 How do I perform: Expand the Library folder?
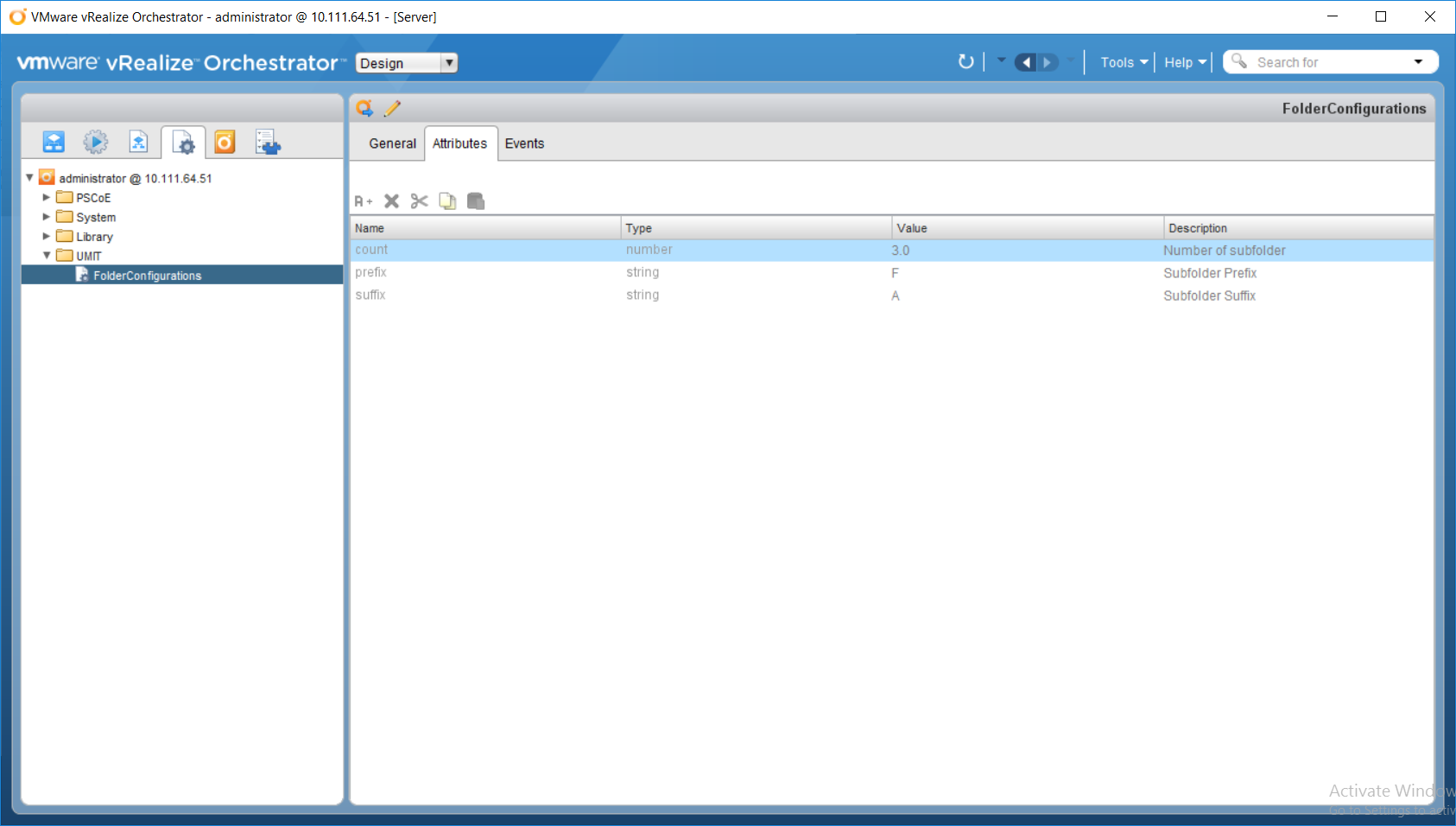(47, 236)
